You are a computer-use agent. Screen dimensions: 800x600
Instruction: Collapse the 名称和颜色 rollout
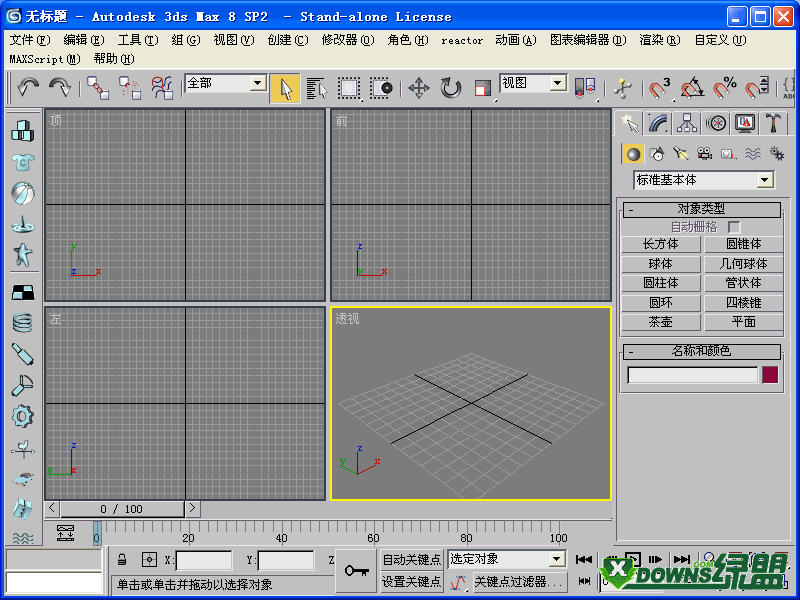point(702,351)
